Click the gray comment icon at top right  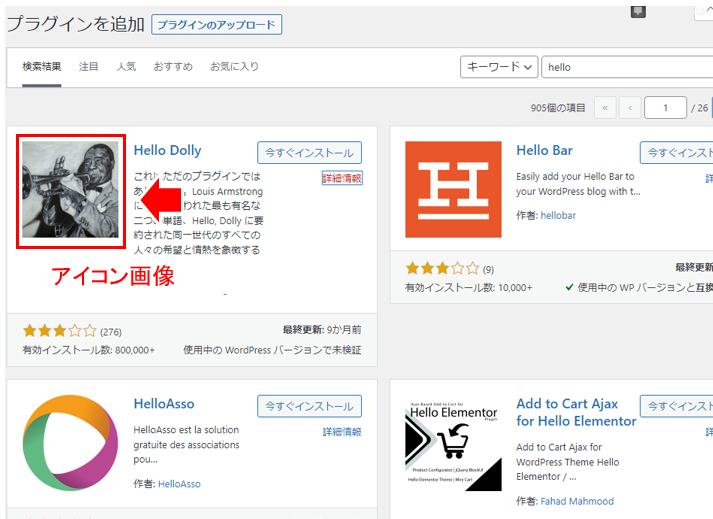[x=638, y=11]
